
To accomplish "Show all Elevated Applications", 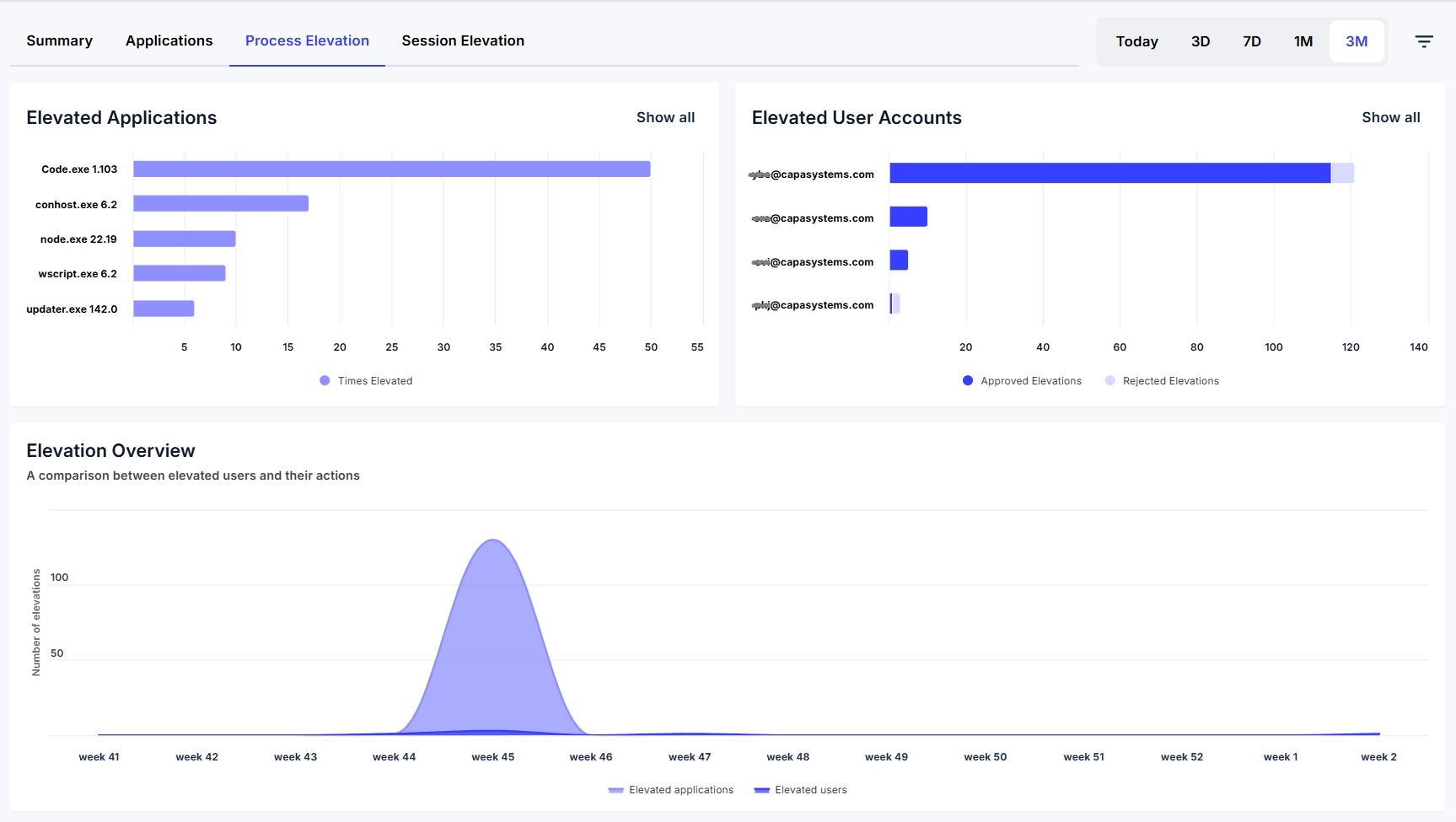I will point(665,117).
